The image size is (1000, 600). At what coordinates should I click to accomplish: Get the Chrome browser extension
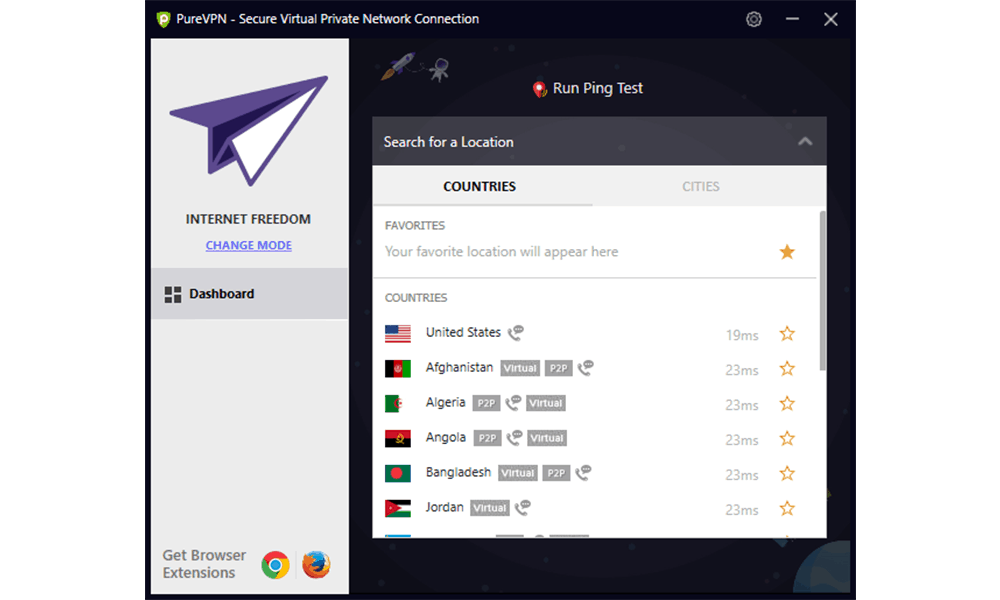click(276, 565)
